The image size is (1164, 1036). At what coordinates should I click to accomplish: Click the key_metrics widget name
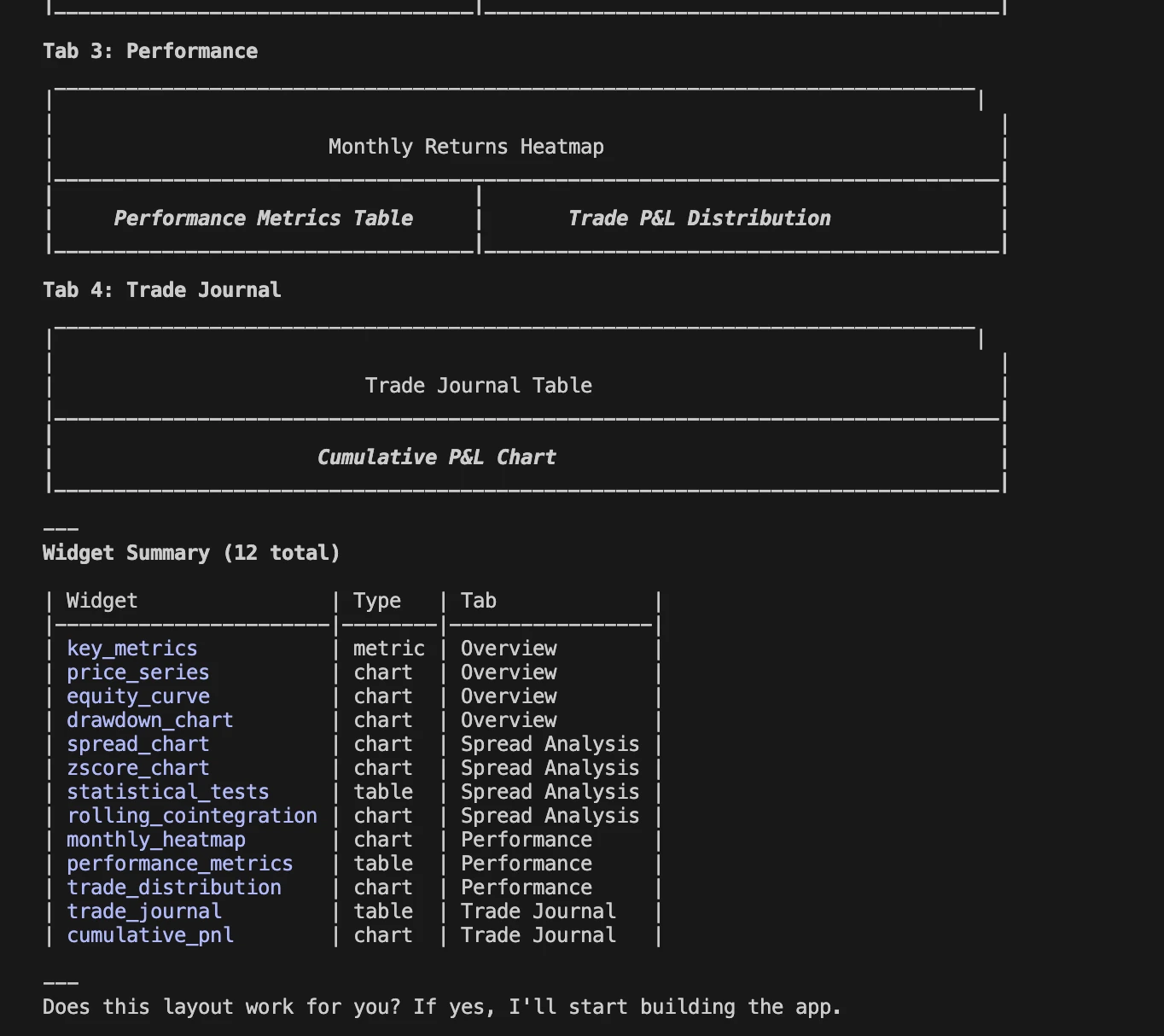[x=132, y=649]
